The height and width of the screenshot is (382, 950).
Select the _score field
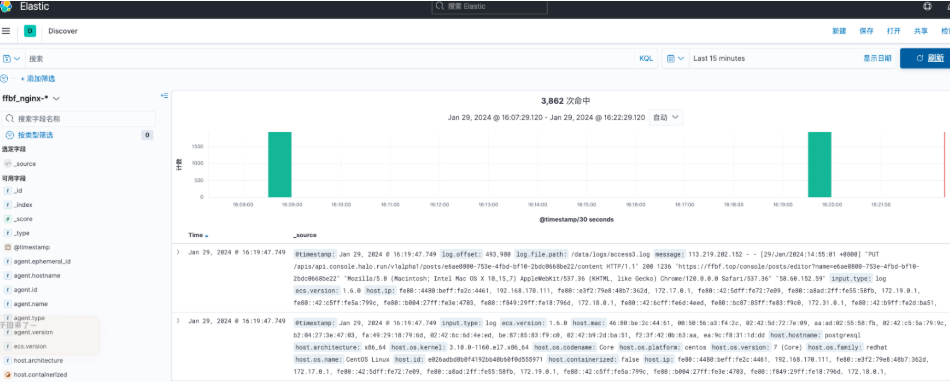[x=23, y=219]
